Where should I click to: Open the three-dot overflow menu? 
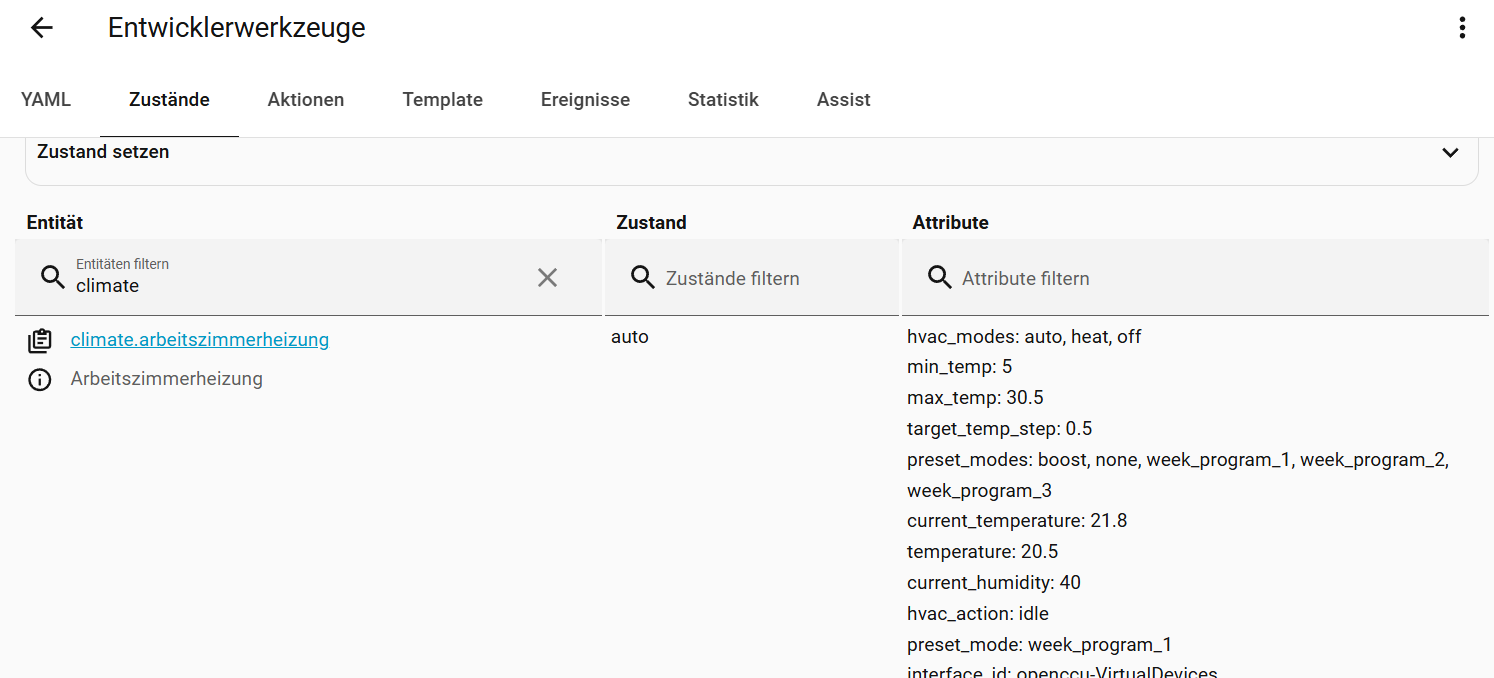1461,28
